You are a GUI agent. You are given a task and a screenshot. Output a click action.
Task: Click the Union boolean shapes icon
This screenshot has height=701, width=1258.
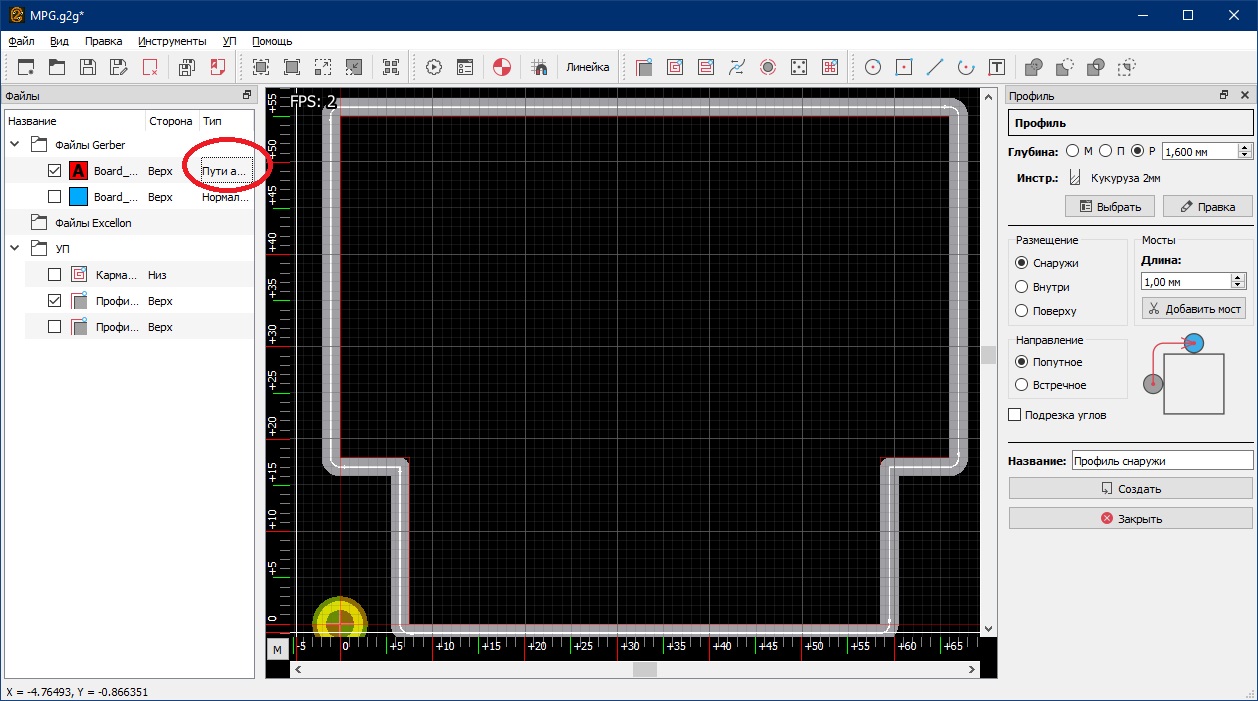(1034, 67)
